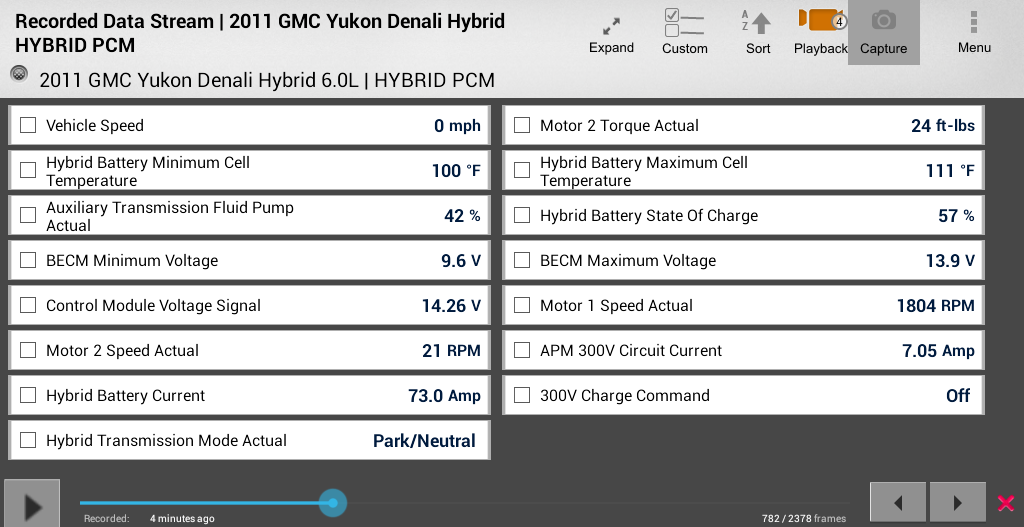Image resolution: width=1024 pixels, height=527 pixels.
Task: Check Hybrid Battery Minimum Cell Temperature box
Action: coord(28,170)
